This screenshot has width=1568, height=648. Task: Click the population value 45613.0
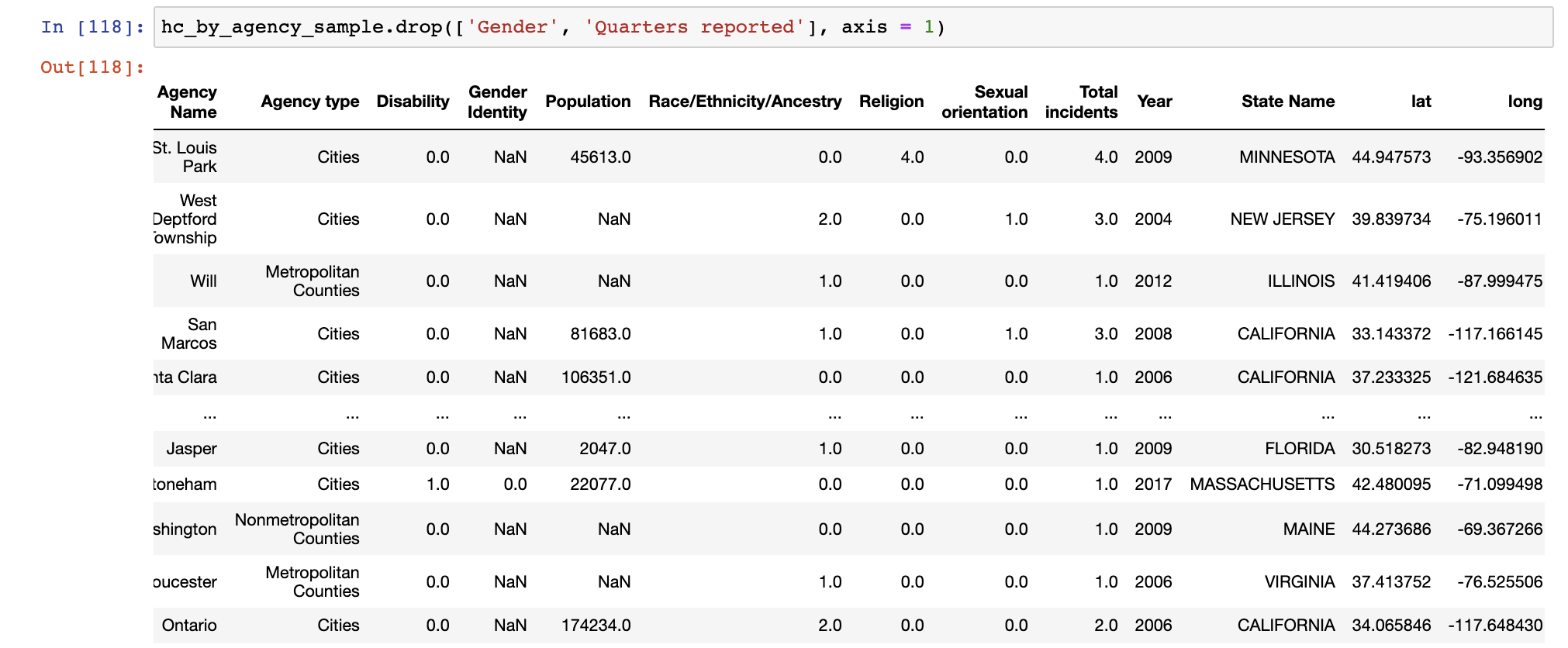coord(600,157)
